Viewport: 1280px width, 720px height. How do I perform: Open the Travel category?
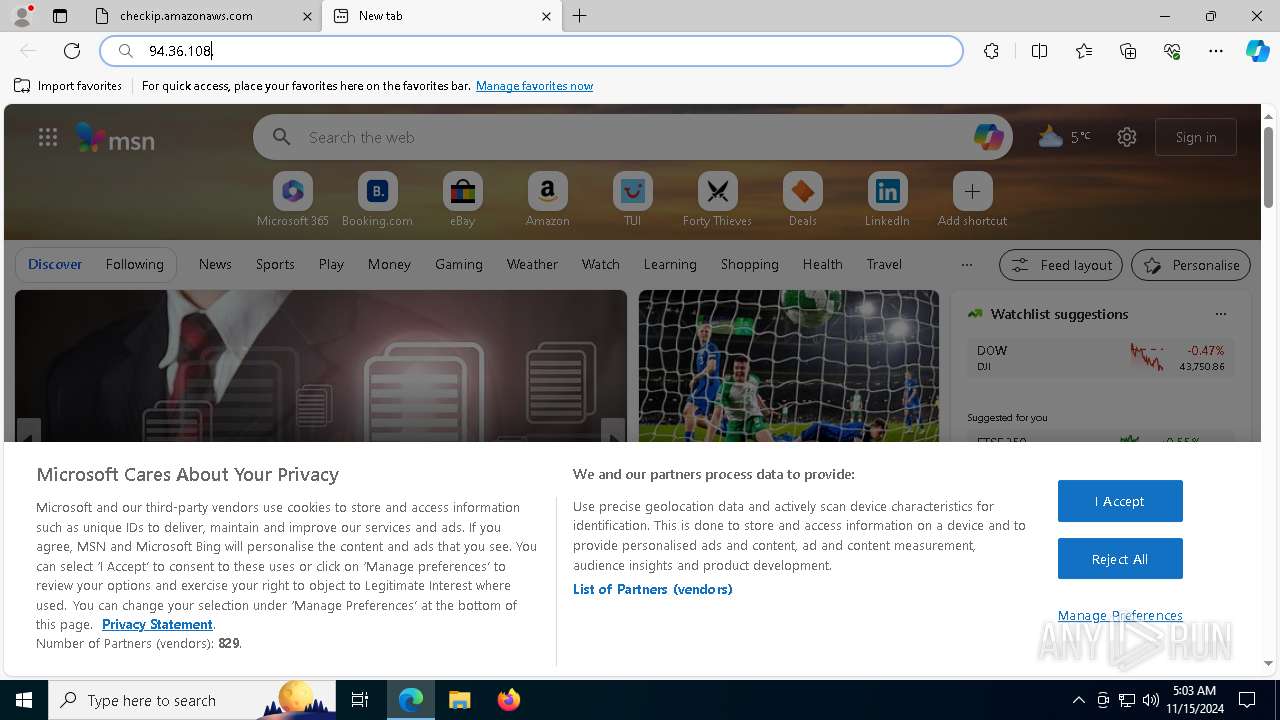884,264
